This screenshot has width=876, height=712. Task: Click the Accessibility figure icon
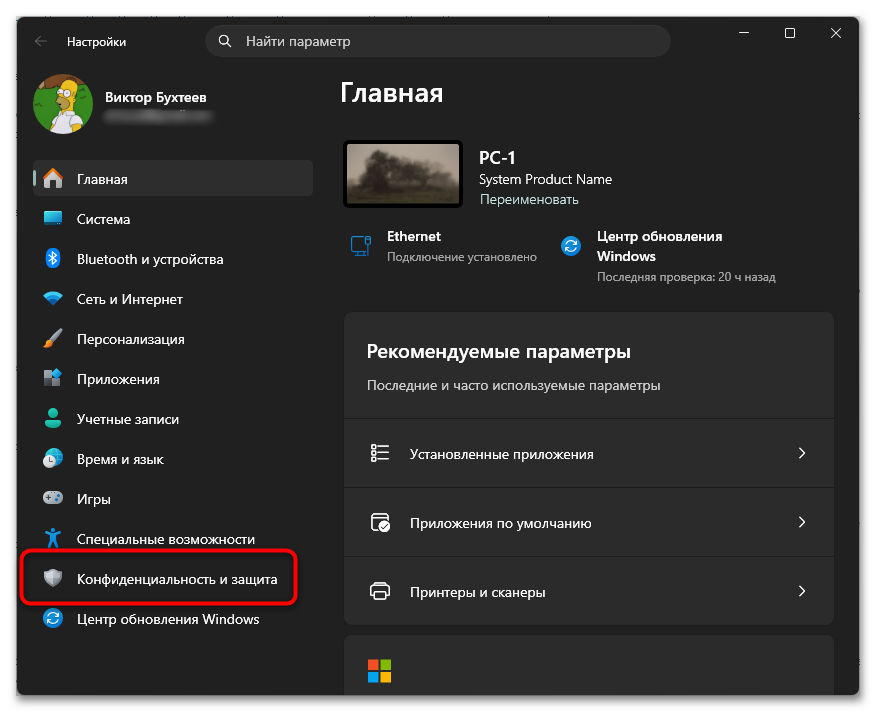(x=53, y=538)
